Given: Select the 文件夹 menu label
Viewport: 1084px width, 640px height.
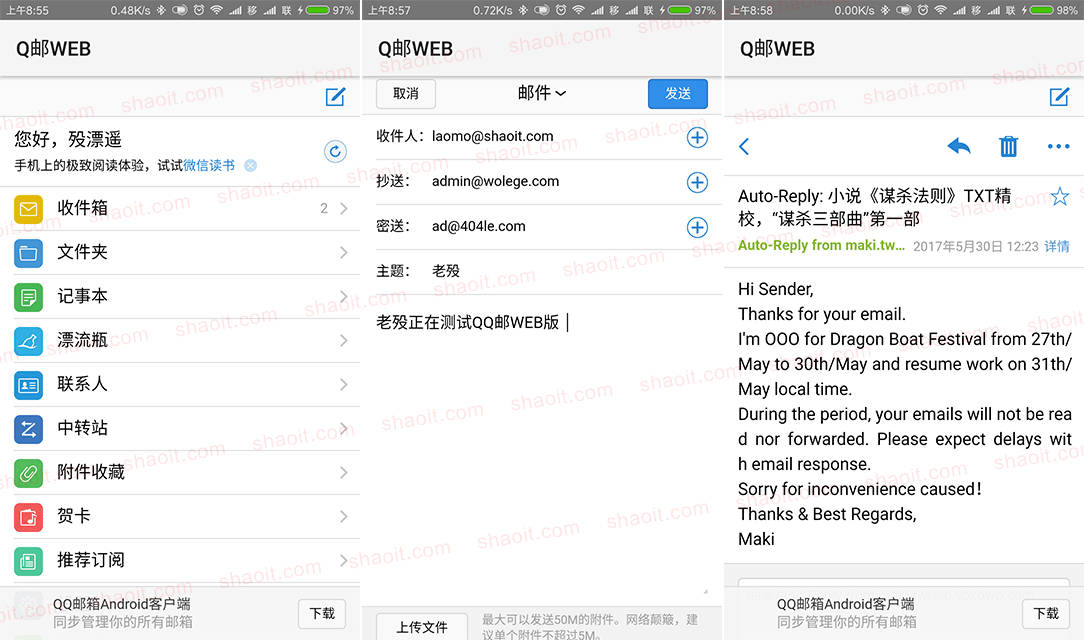Looking at the screenshot, I should (82, 252).
